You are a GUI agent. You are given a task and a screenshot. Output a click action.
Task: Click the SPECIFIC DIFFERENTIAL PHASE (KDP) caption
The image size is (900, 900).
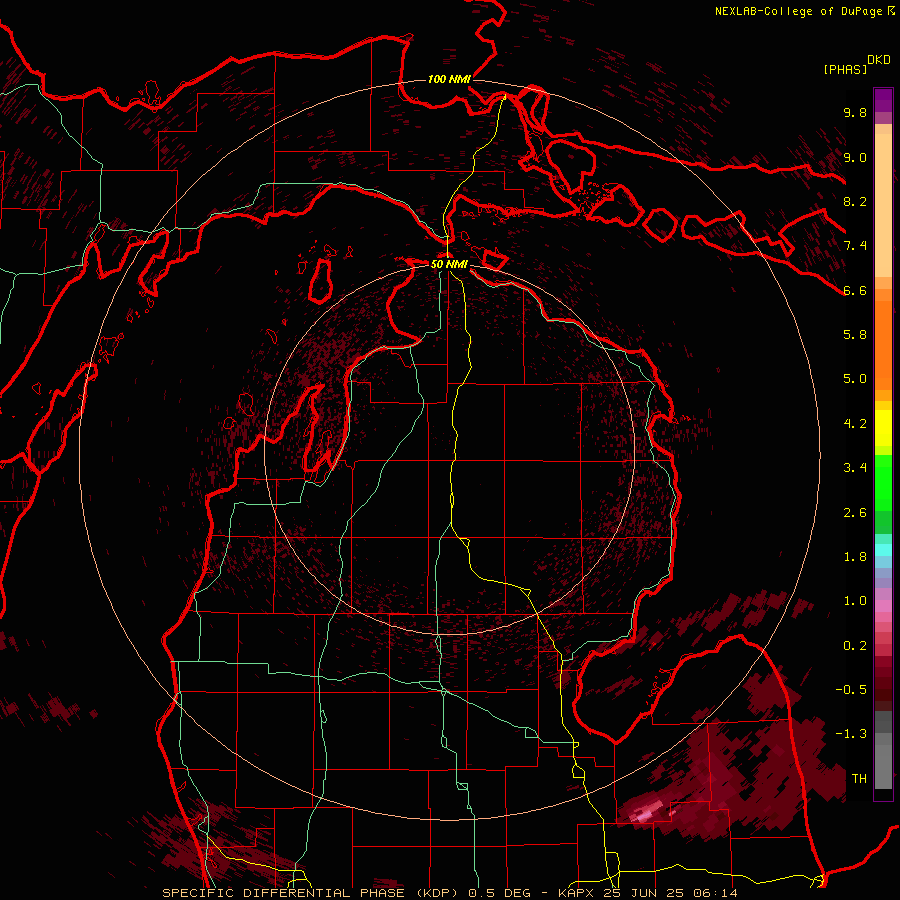coord(313,893)
